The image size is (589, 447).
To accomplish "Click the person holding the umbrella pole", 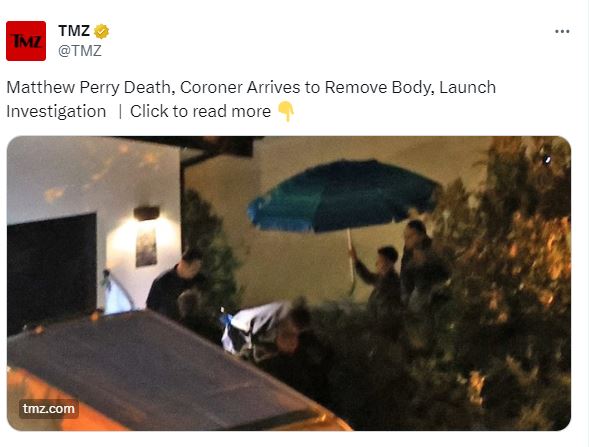I will 379,278.
